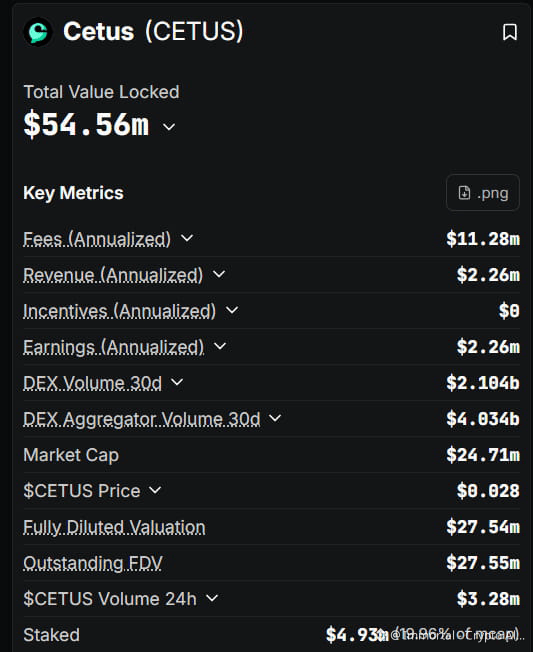Download Key Metrics as .png

pyautogui.click(x=483, y=193)
